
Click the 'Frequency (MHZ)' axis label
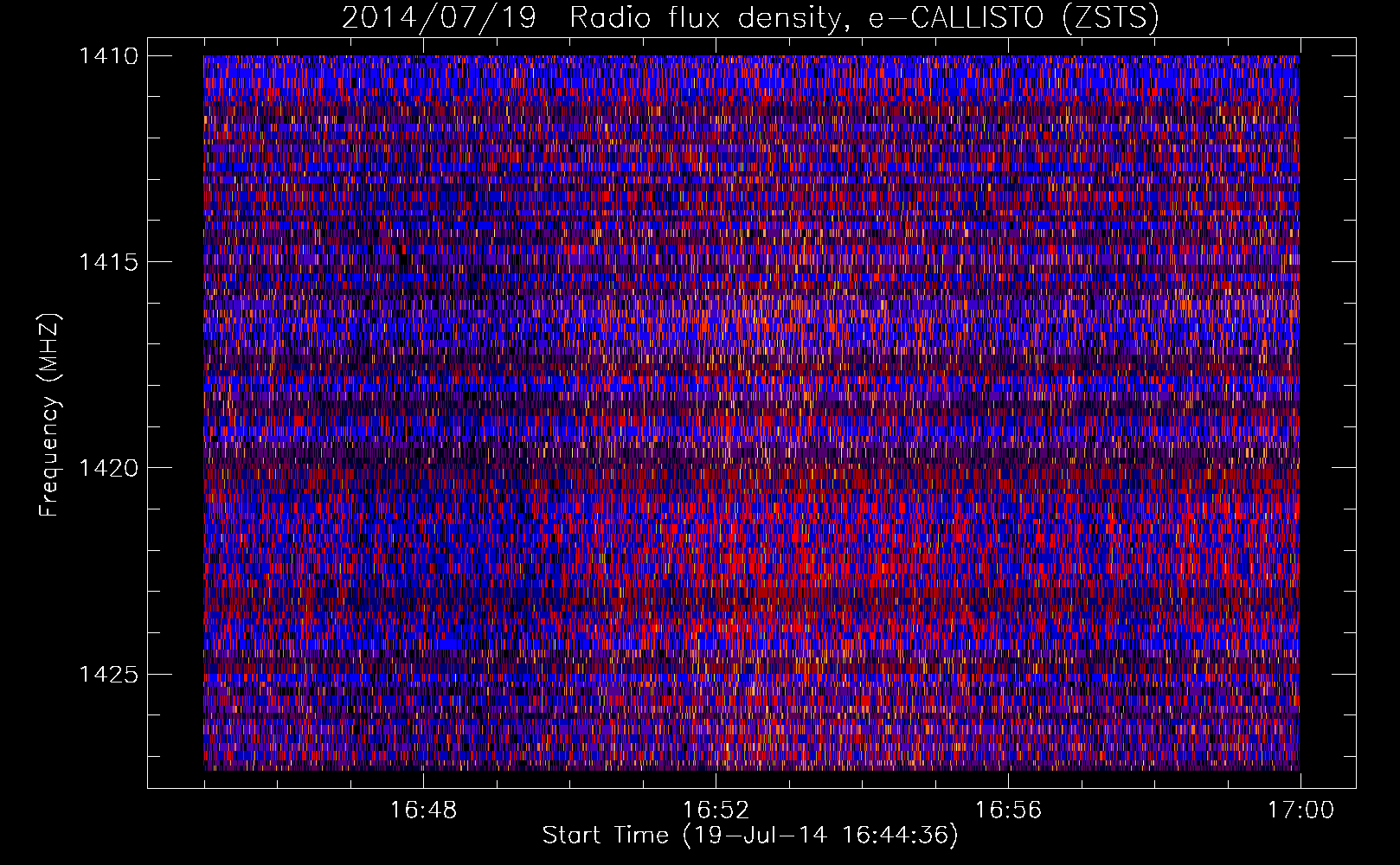(49, 415)
